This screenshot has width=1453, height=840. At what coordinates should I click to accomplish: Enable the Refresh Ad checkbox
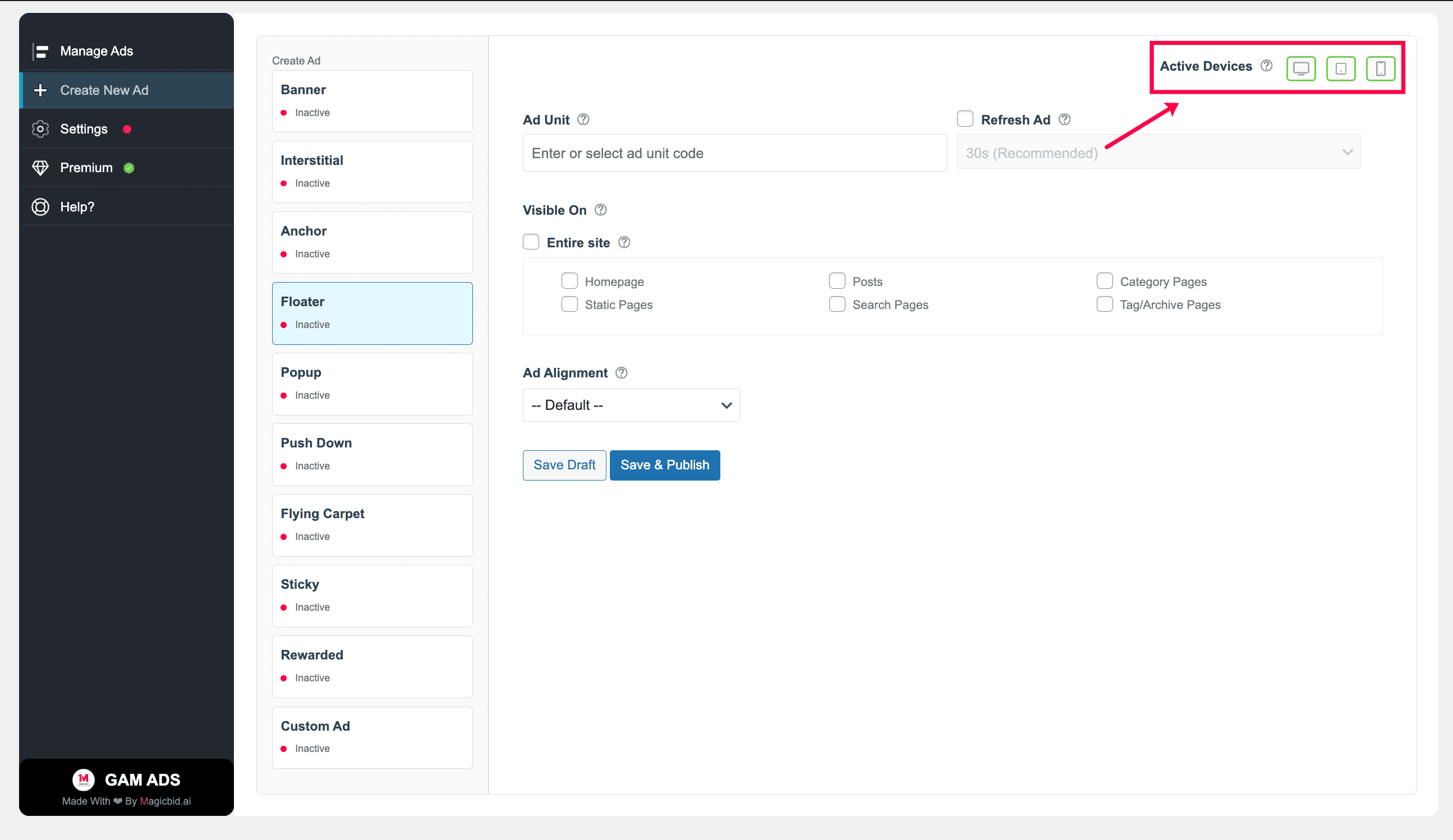[x=964, y=119]
